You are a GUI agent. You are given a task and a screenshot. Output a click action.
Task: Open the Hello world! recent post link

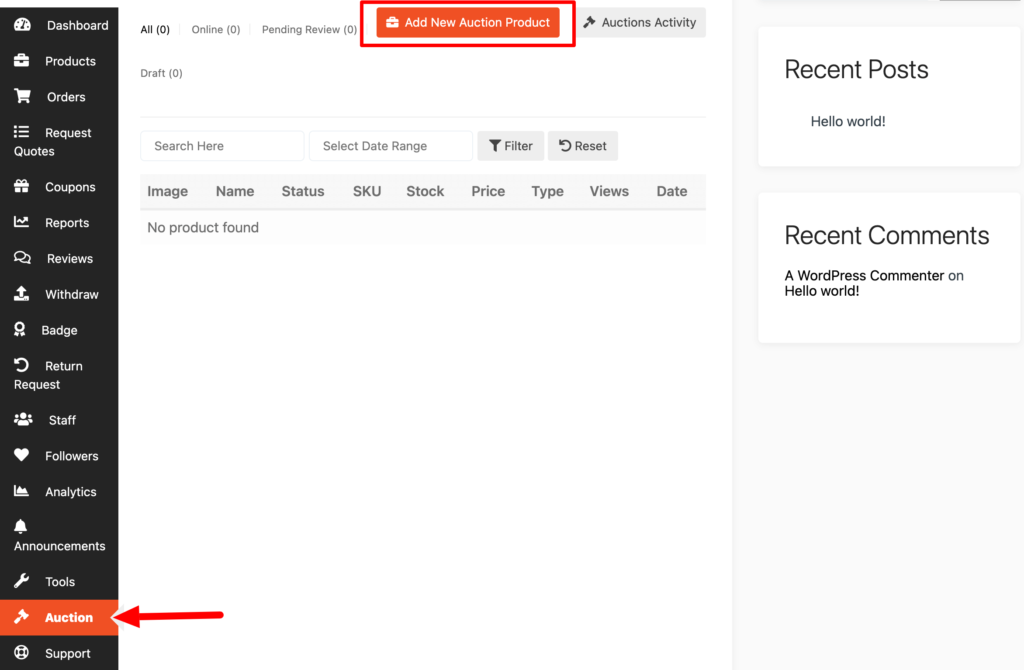click(x=848, y=121)
